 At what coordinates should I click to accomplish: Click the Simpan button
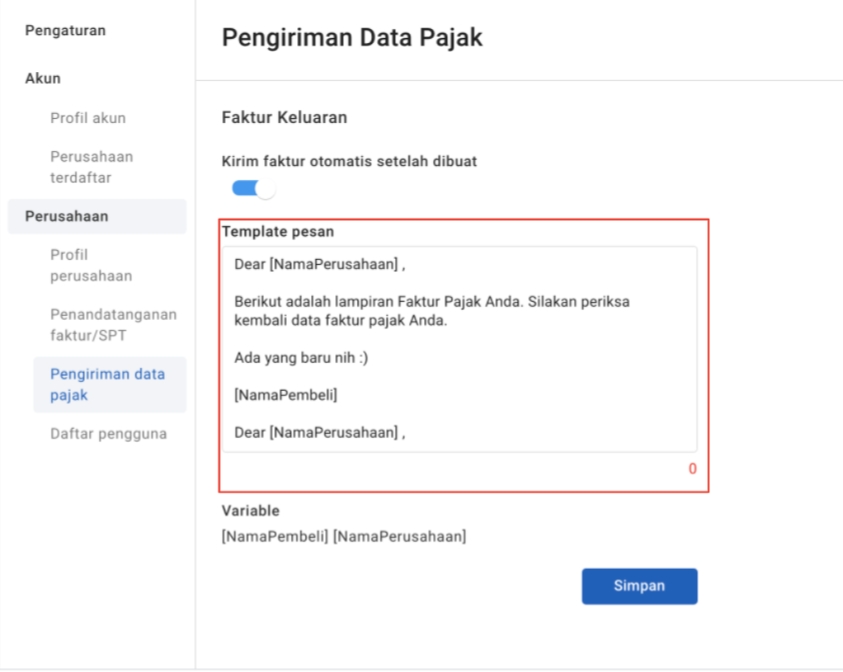click(x=639, y=586)
